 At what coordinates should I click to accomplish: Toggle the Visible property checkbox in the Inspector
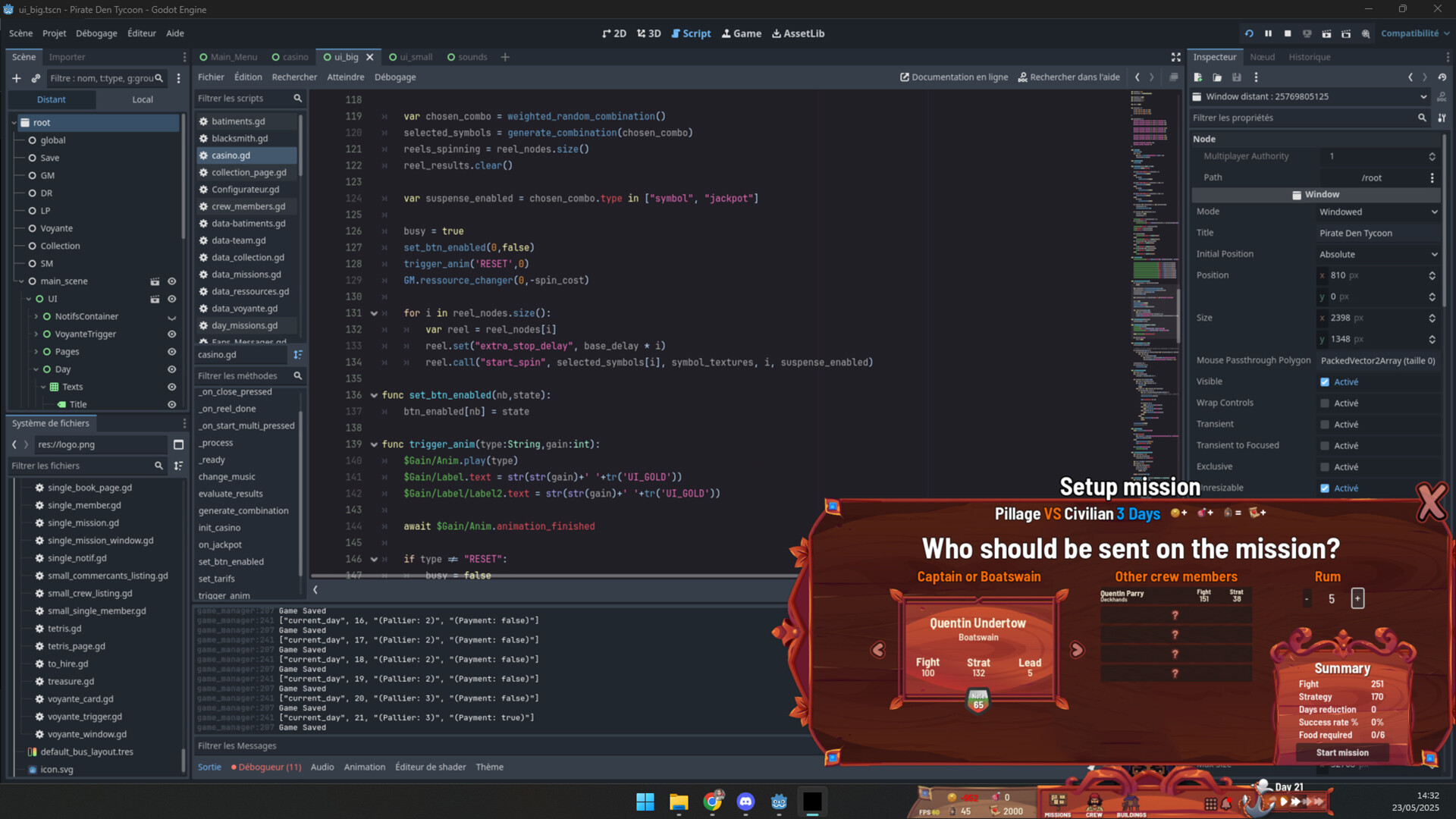[x=1323, y=381]
